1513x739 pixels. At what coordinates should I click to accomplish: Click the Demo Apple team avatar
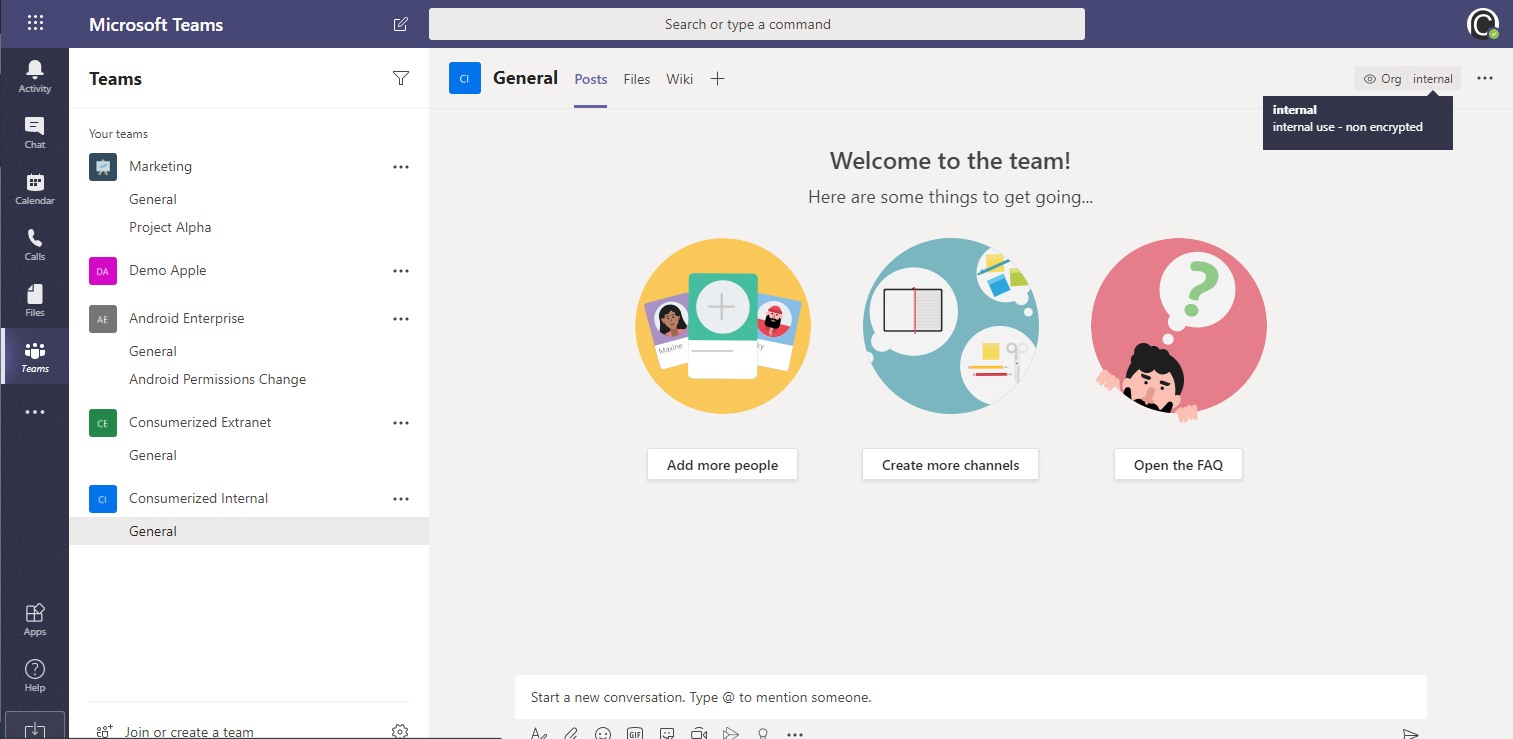point(103,271)
